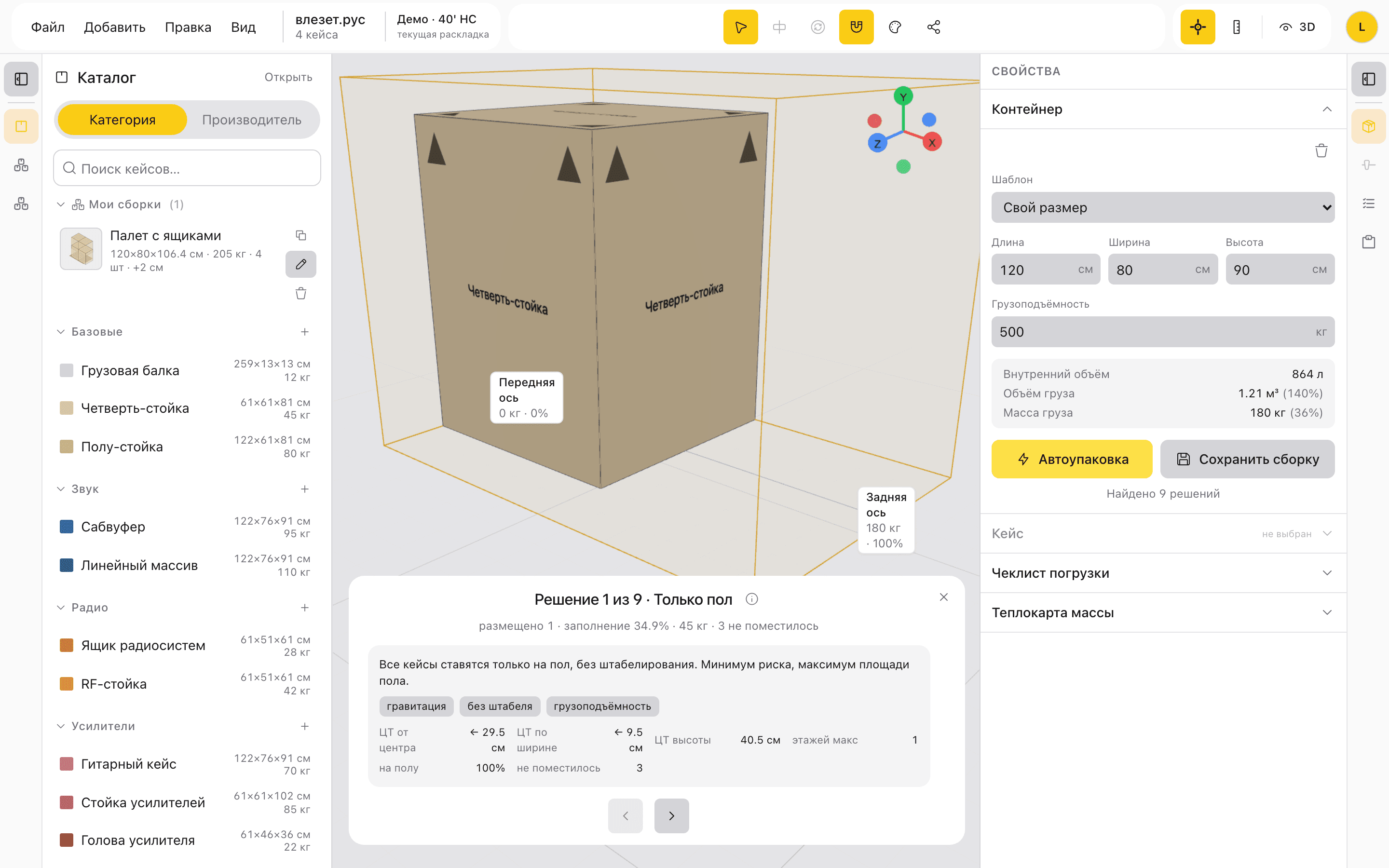Add a case to the Радио category
This screenshot has height=868, width=1389.
click(x=305, y=608)
